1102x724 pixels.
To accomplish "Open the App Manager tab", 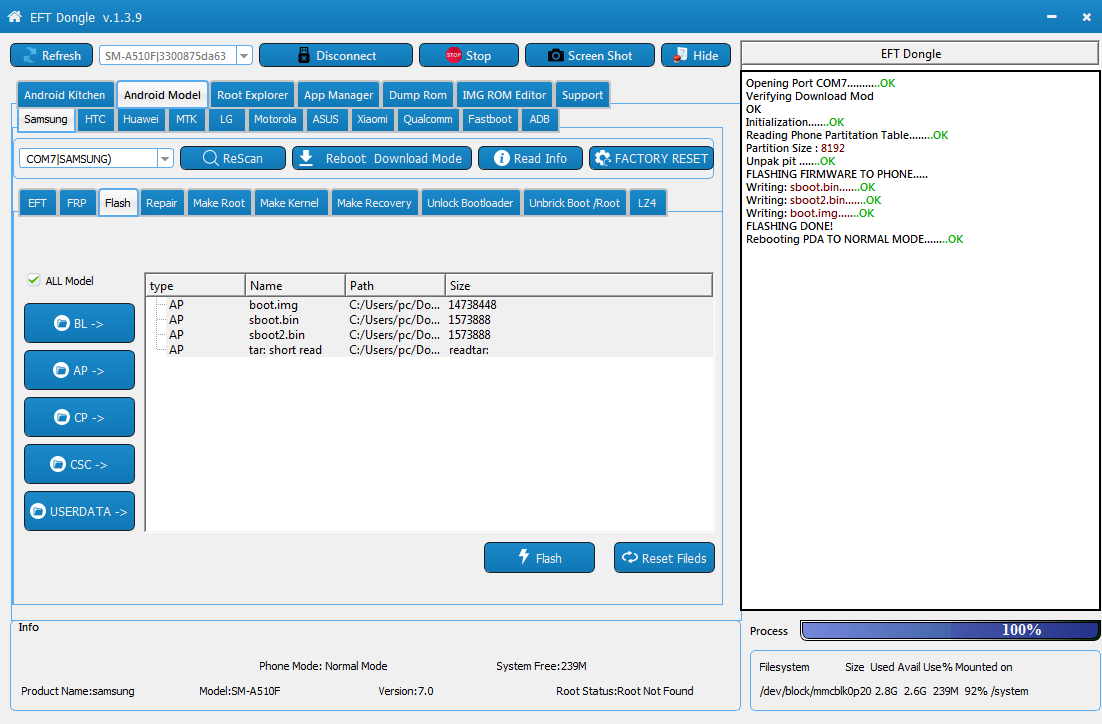I will point(339,95).
